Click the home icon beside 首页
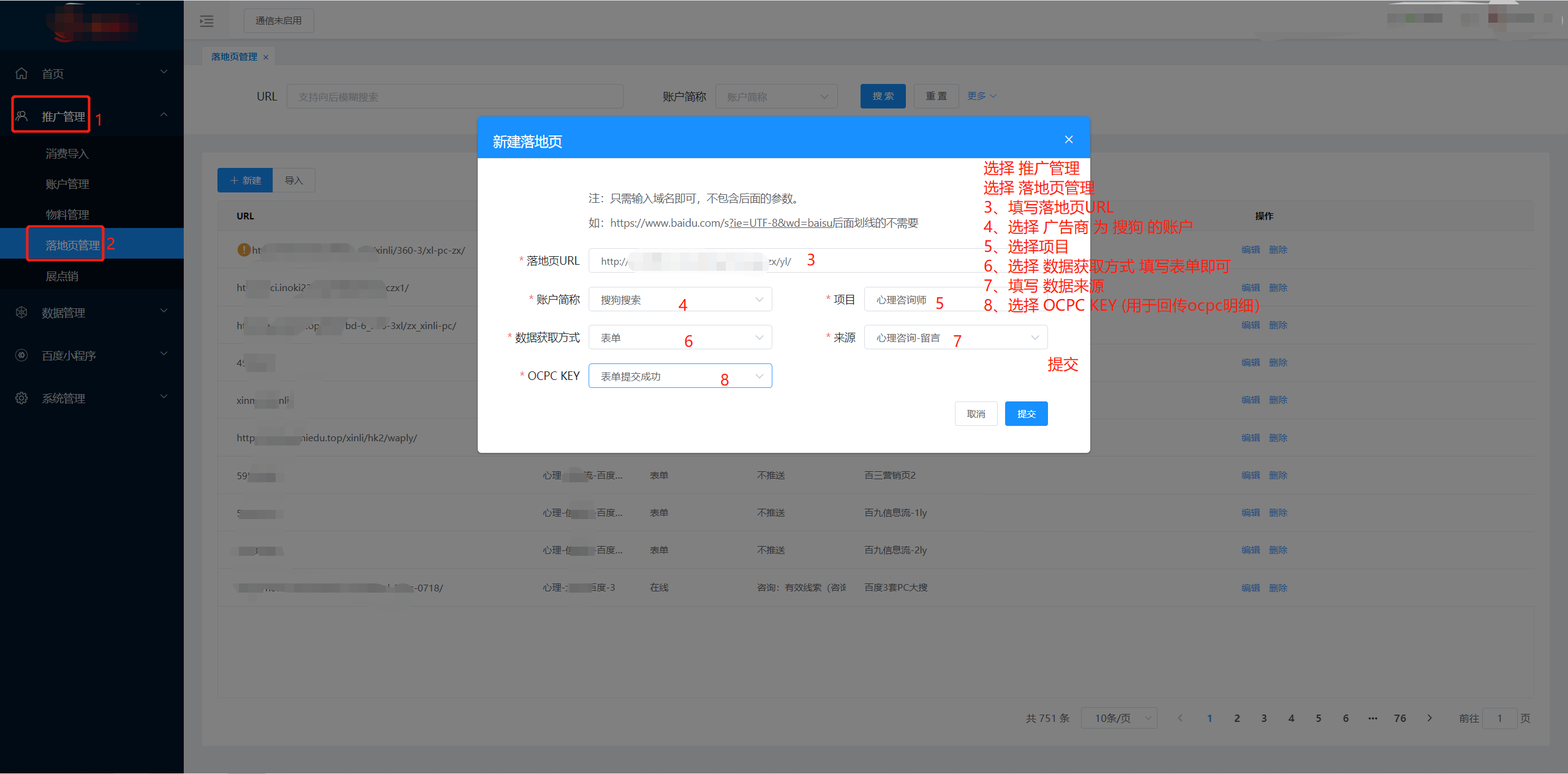The height and width of the screenshot is (774, 1568). click(21, 74)
